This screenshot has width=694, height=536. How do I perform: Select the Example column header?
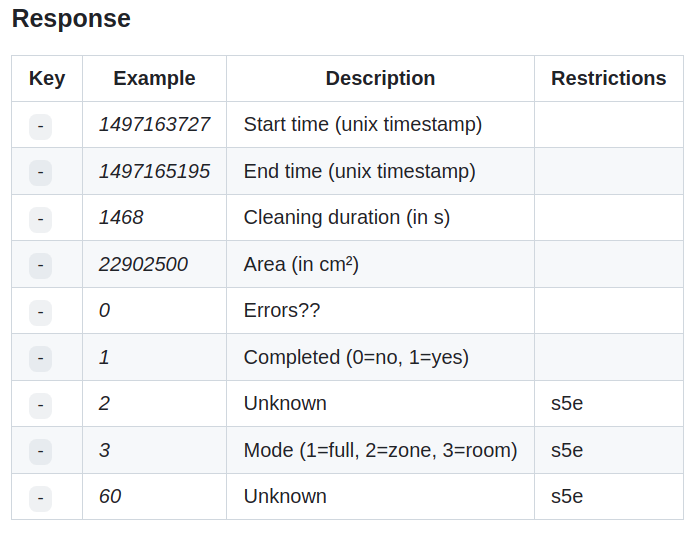(154, 78)
